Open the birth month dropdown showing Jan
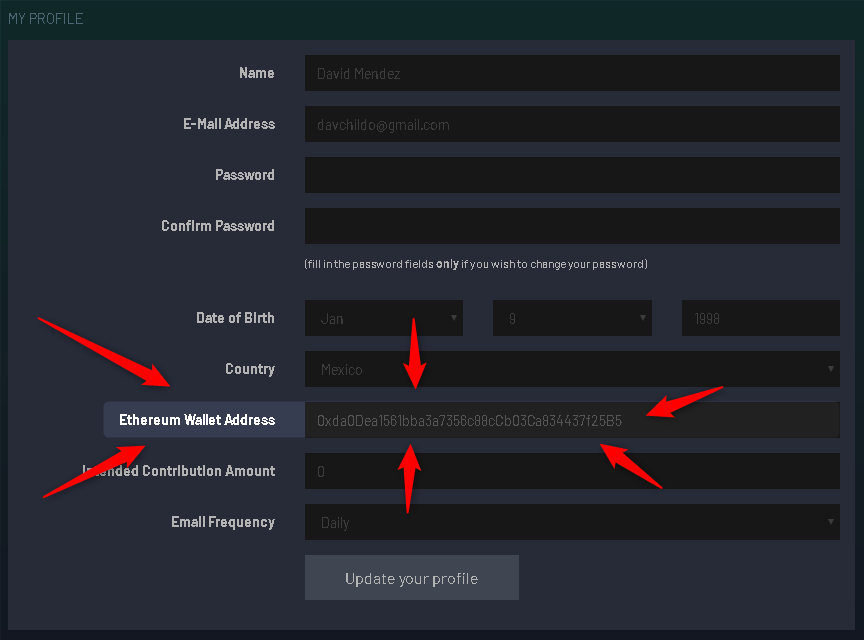The width and height of the screenshot is (864, 640). 384,319
